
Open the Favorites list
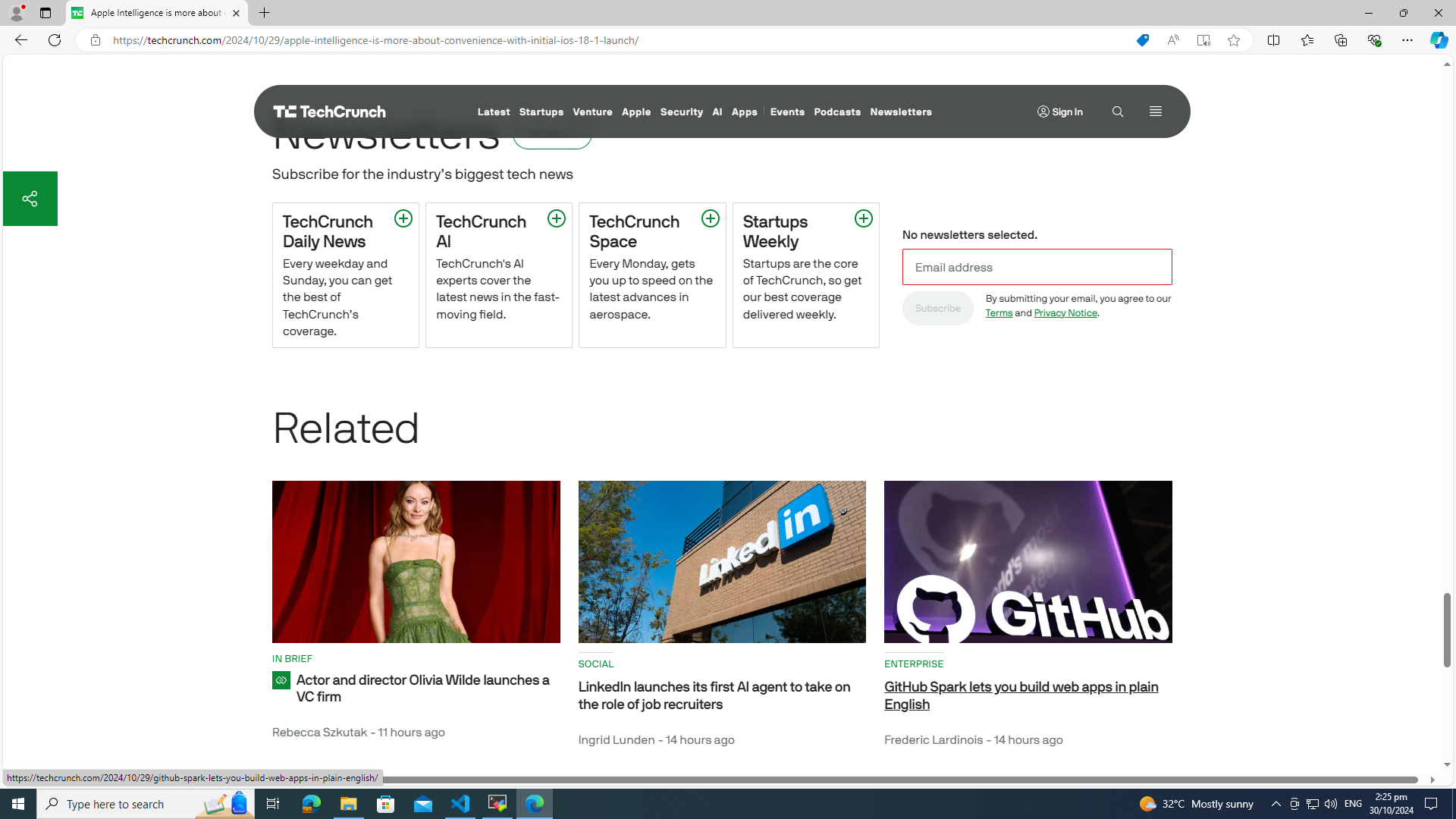tap(1307, 40)
